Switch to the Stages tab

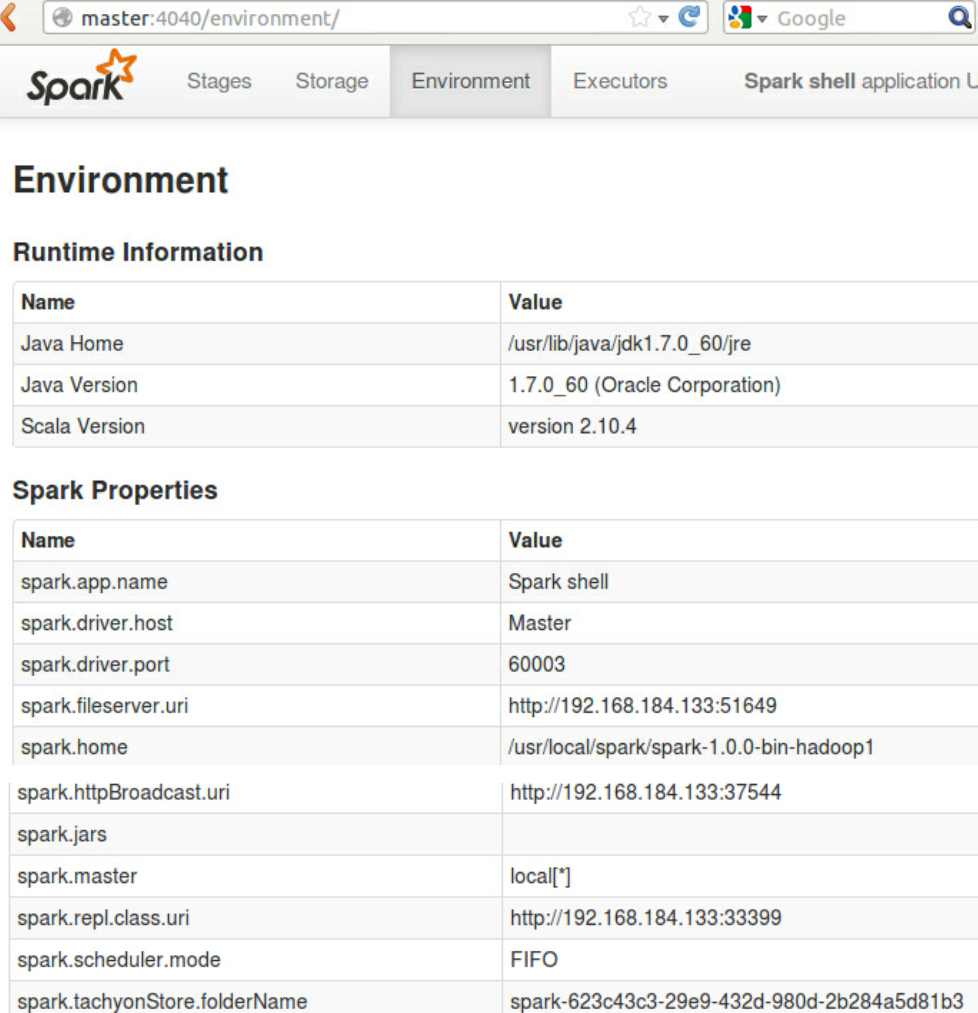point(219,82)
